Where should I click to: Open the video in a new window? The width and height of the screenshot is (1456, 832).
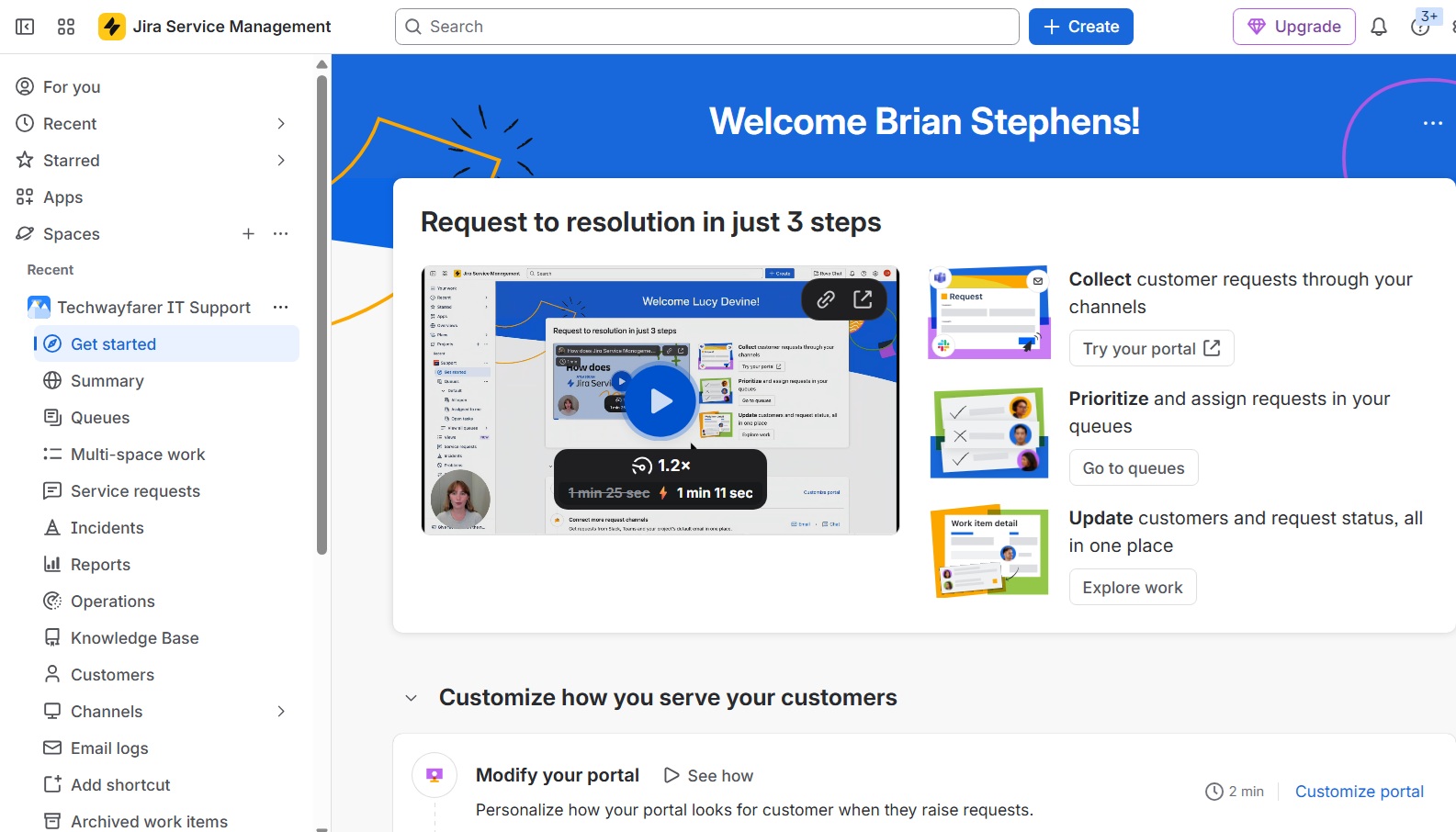click(x=863, y=299)
